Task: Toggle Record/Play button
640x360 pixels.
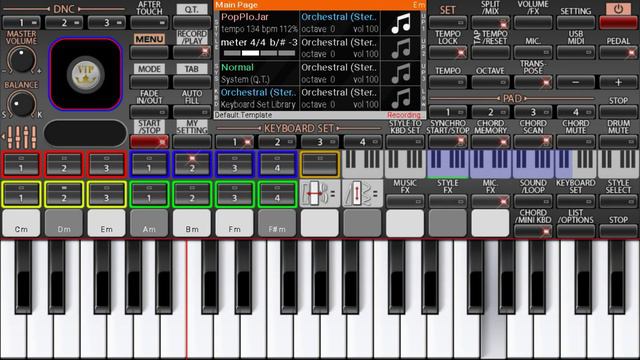Action: tap(191, 52)
